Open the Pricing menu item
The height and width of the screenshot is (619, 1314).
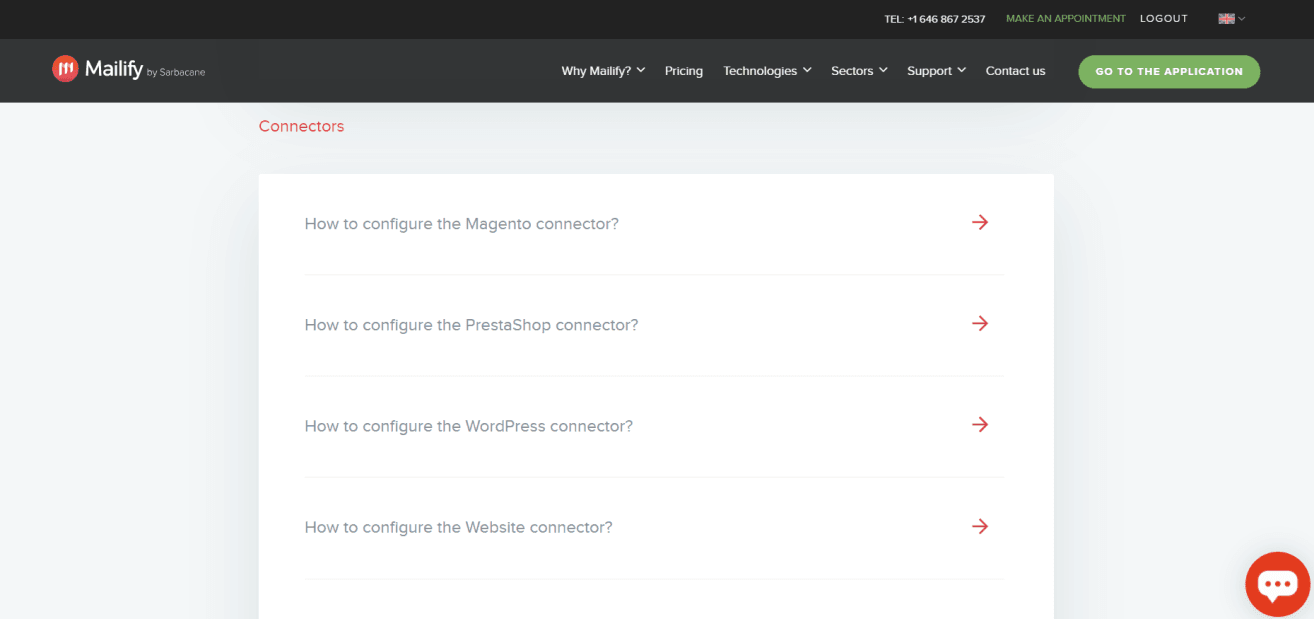tap(684, 71)
